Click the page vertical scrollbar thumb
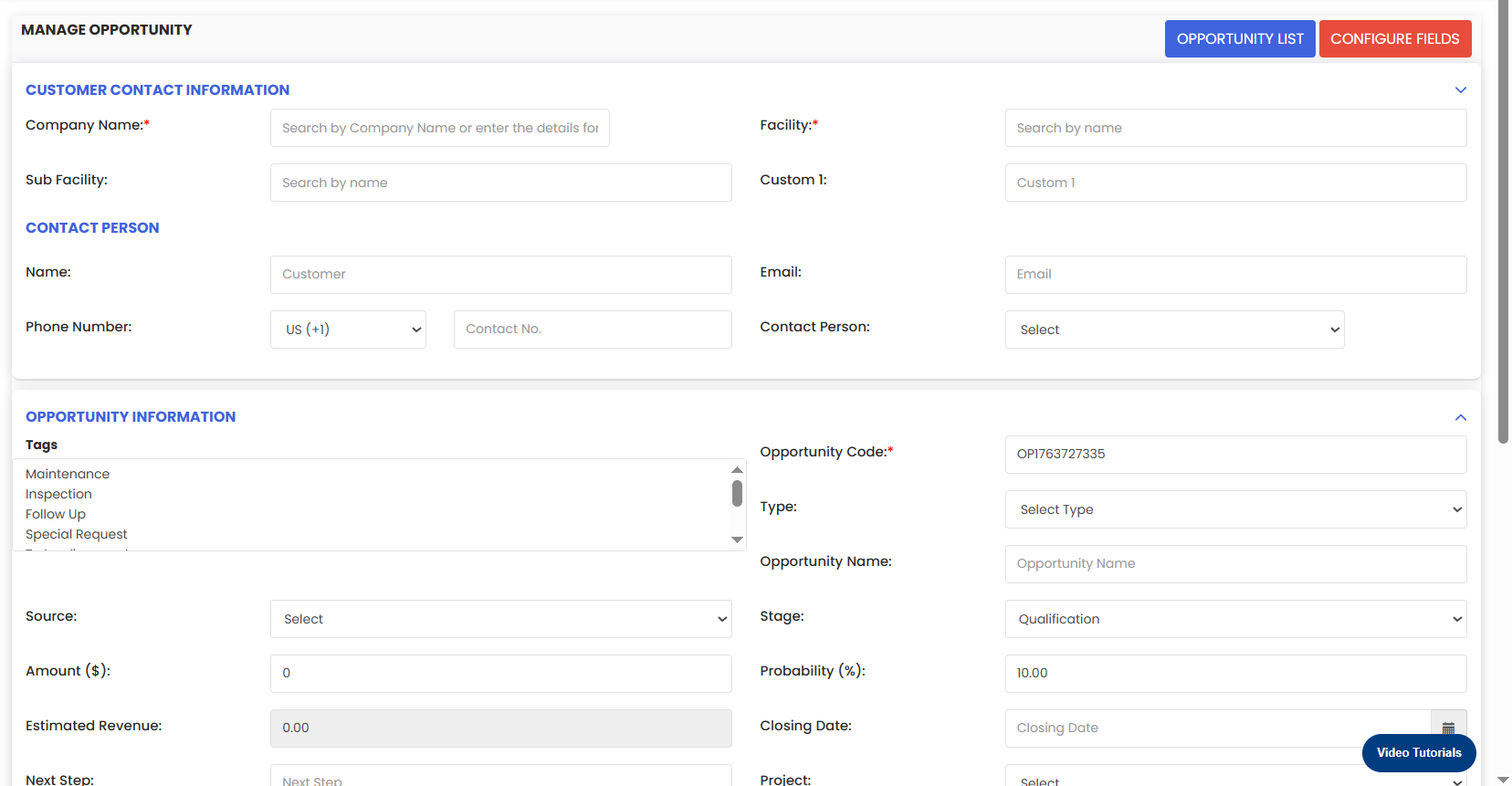 pos(1504,224)
